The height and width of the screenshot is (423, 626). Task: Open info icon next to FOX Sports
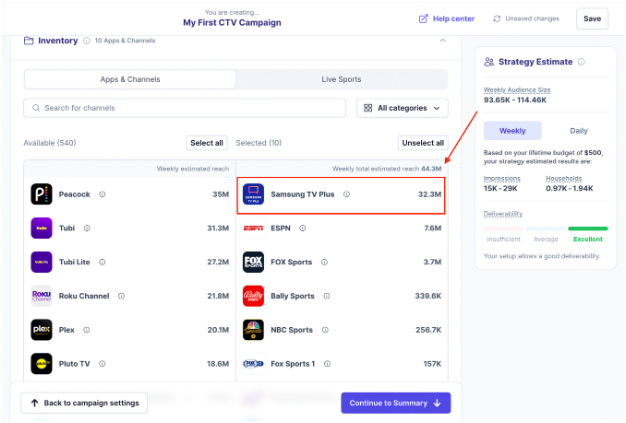click(325, 262)
